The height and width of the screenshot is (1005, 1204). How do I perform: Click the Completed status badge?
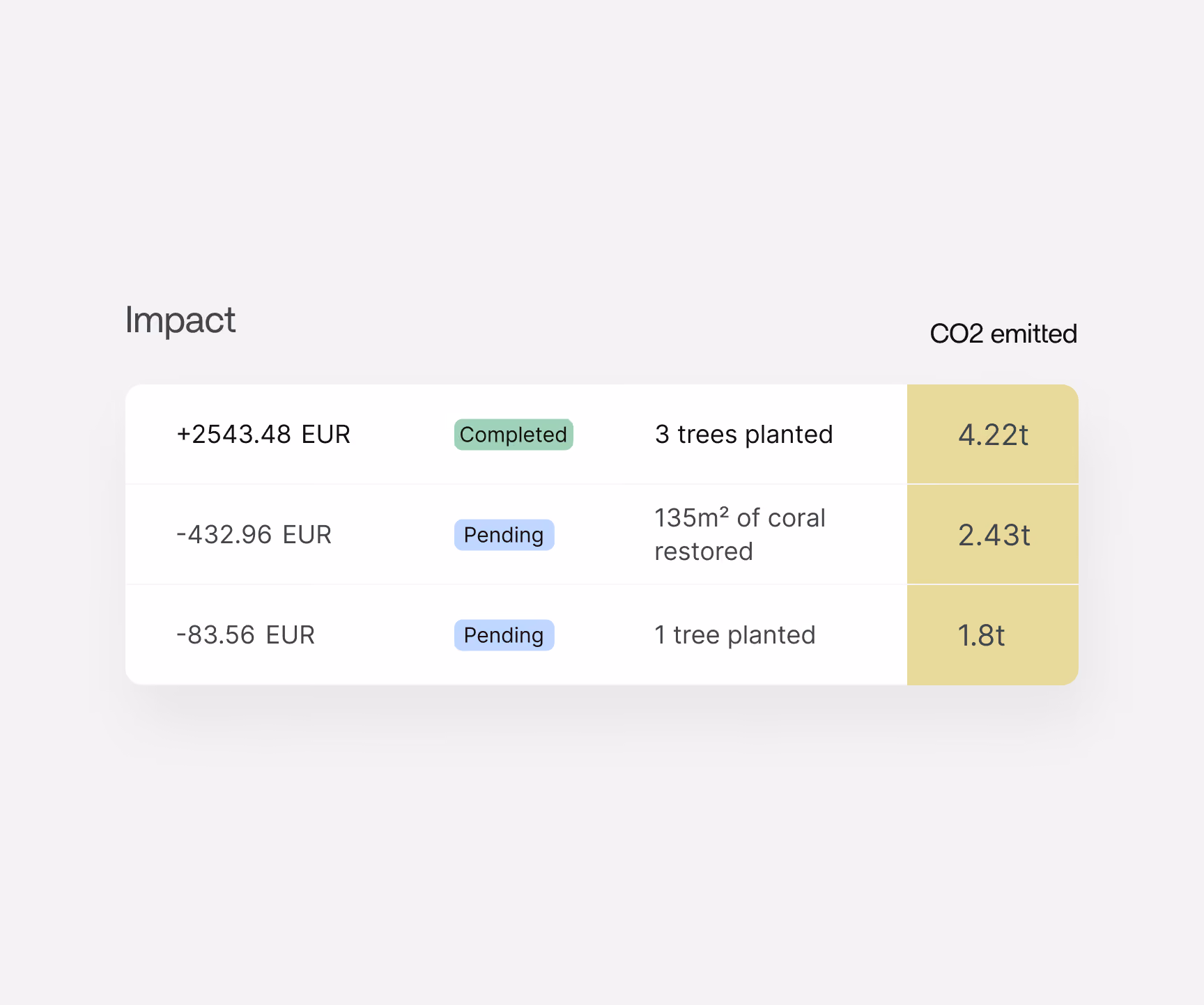pyautogui.click(x=514, y=435)
